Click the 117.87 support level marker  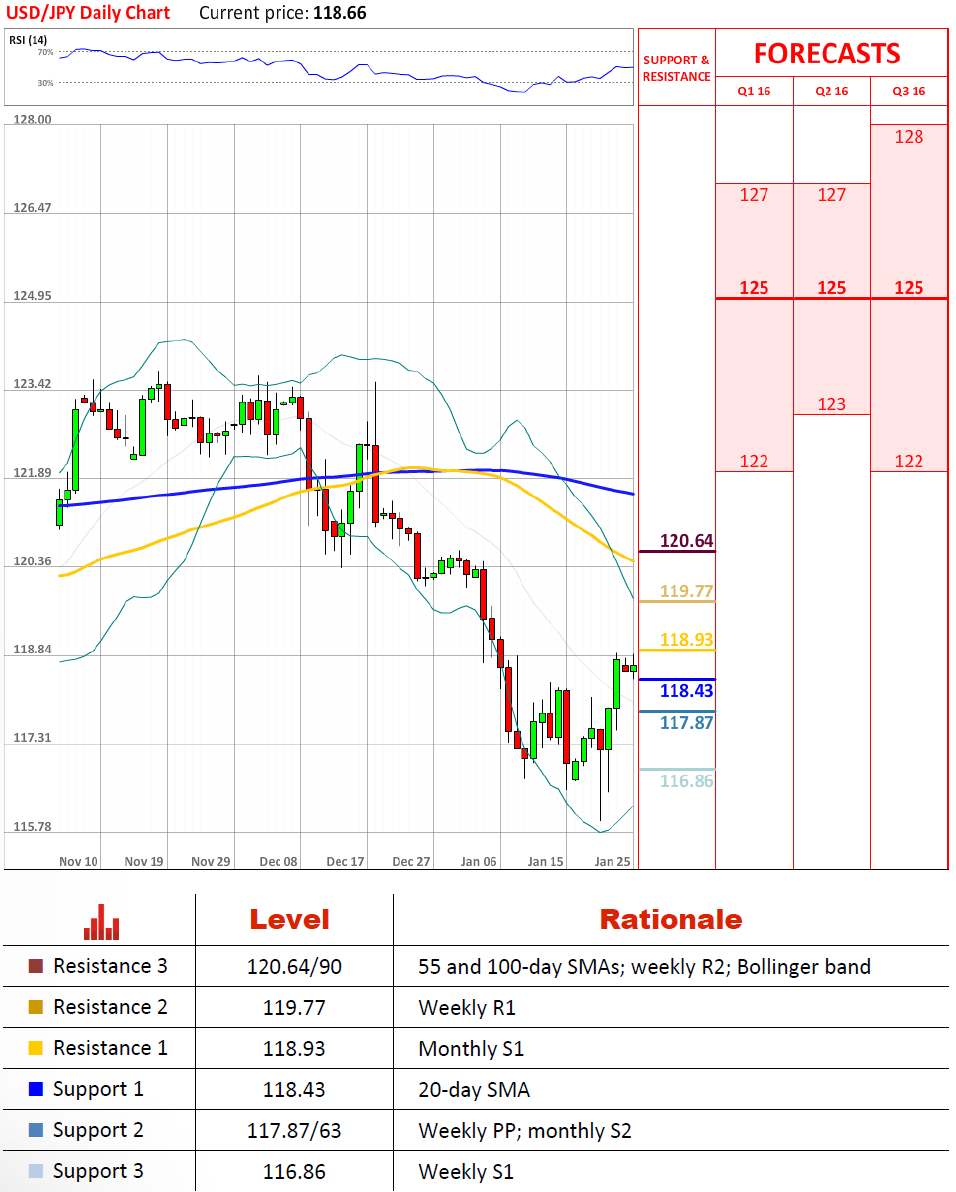[686, 722]
